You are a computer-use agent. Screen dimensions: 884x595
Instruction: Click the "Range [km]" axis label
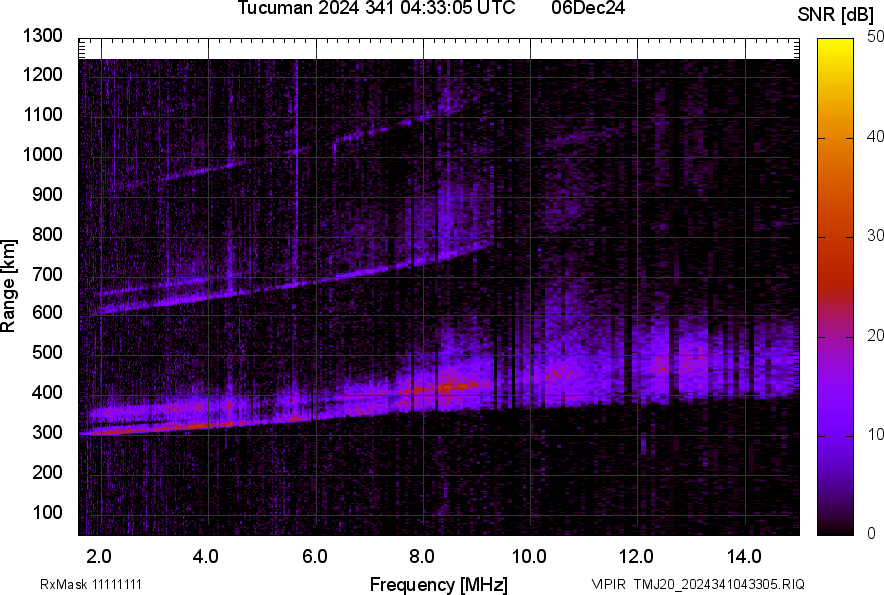pyautogui.click(x=8, y=286)
